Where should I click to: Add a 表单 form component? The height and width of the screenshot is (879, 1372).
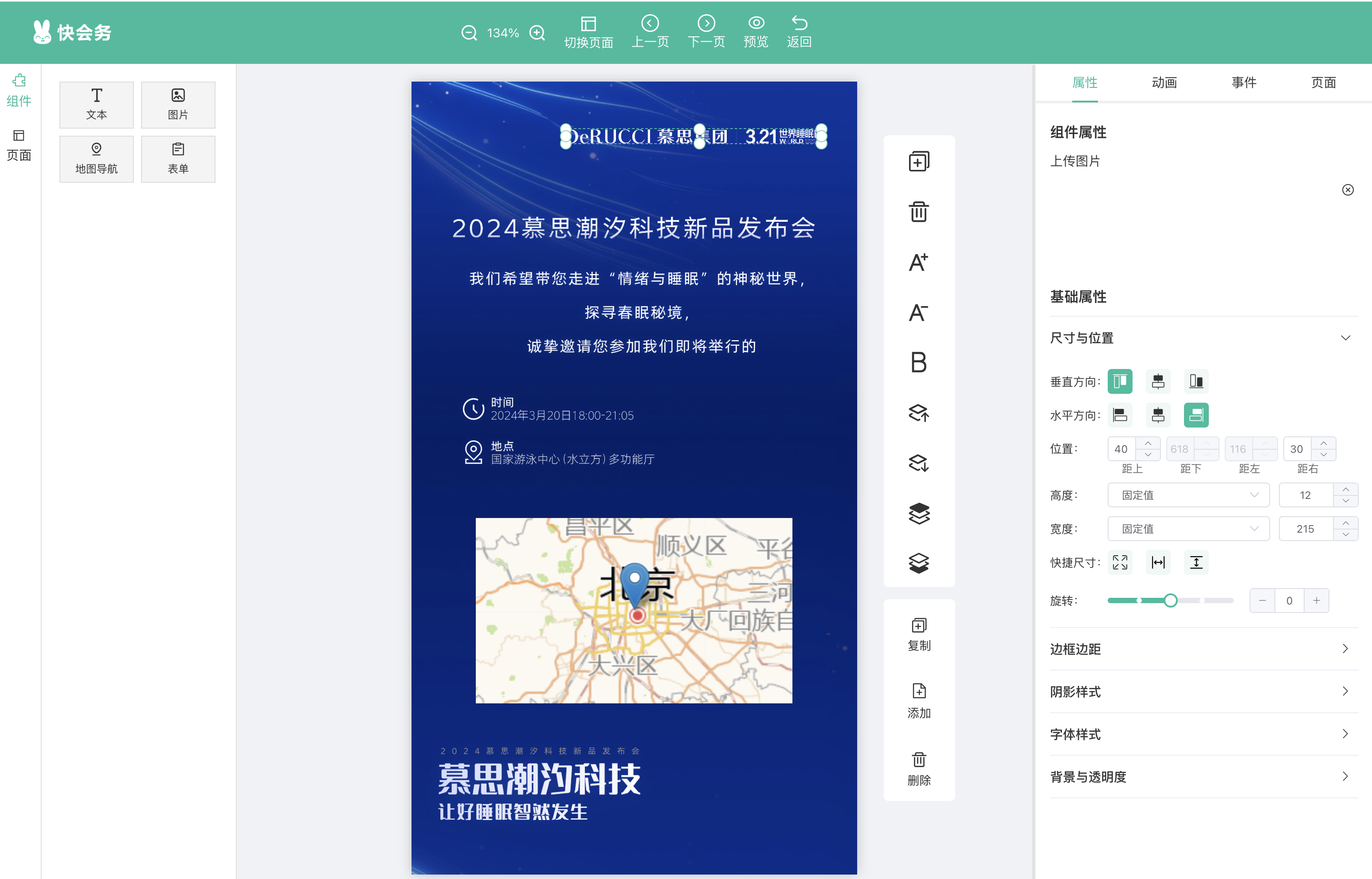178,159
